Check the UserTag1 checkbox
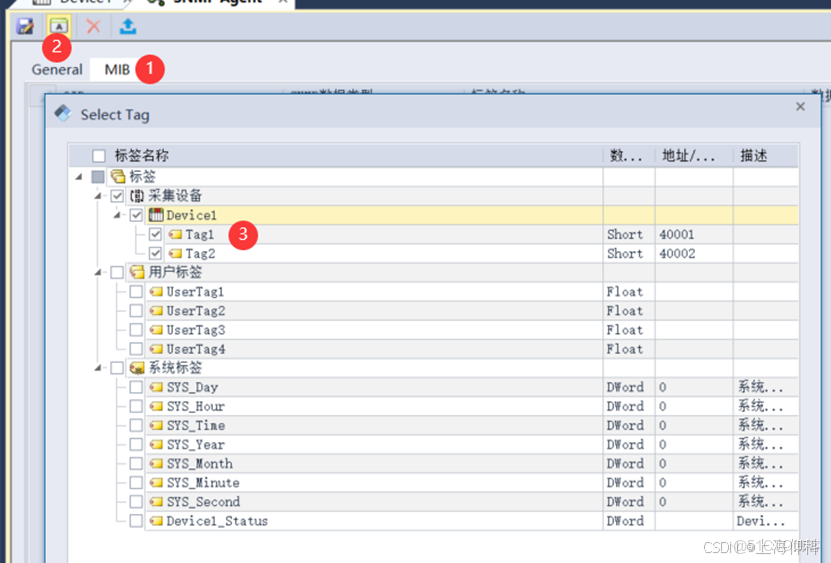831x563 pixels. tap(136, 292)
